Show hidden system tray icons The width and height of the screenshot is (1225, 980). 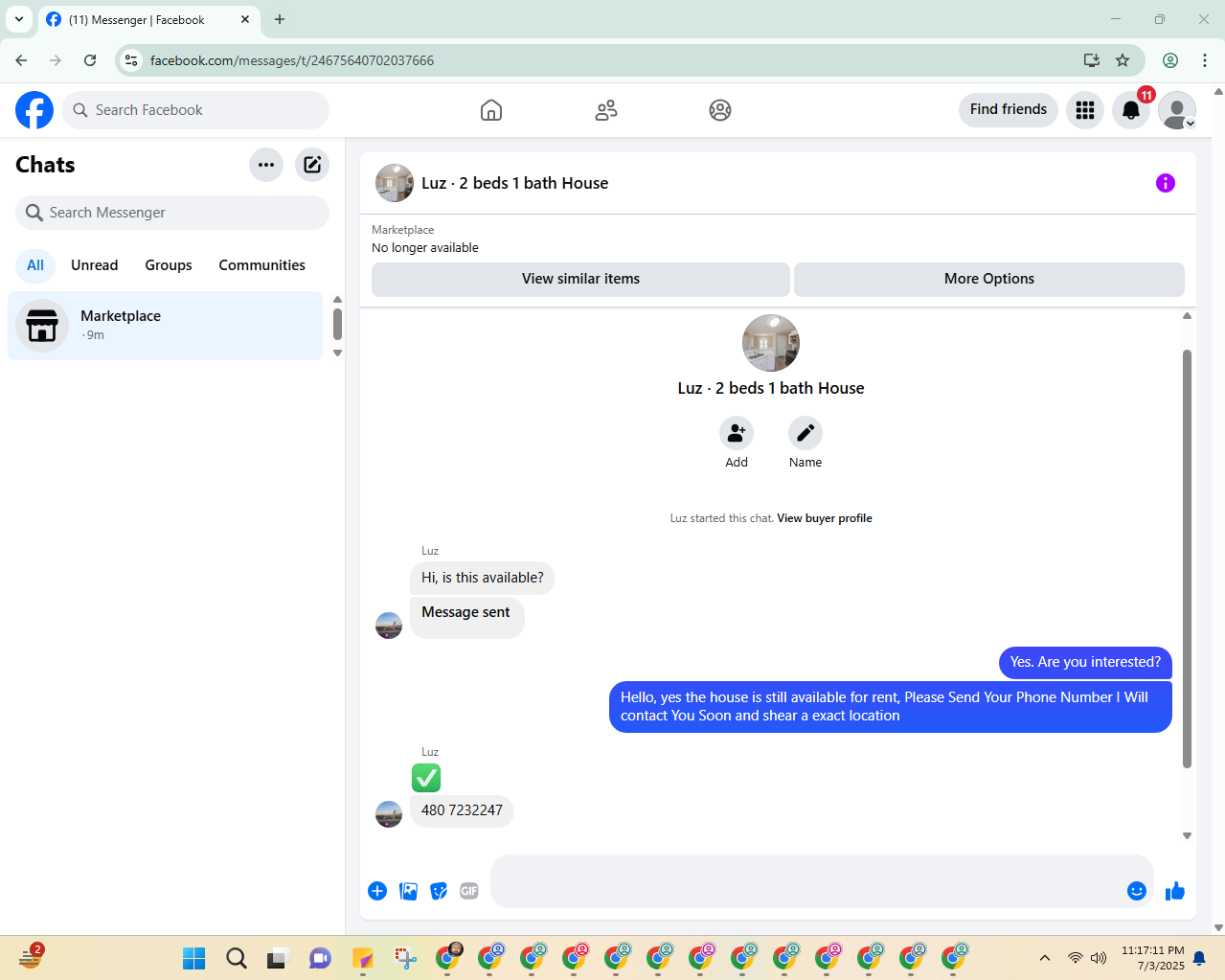click(1045, 958)
